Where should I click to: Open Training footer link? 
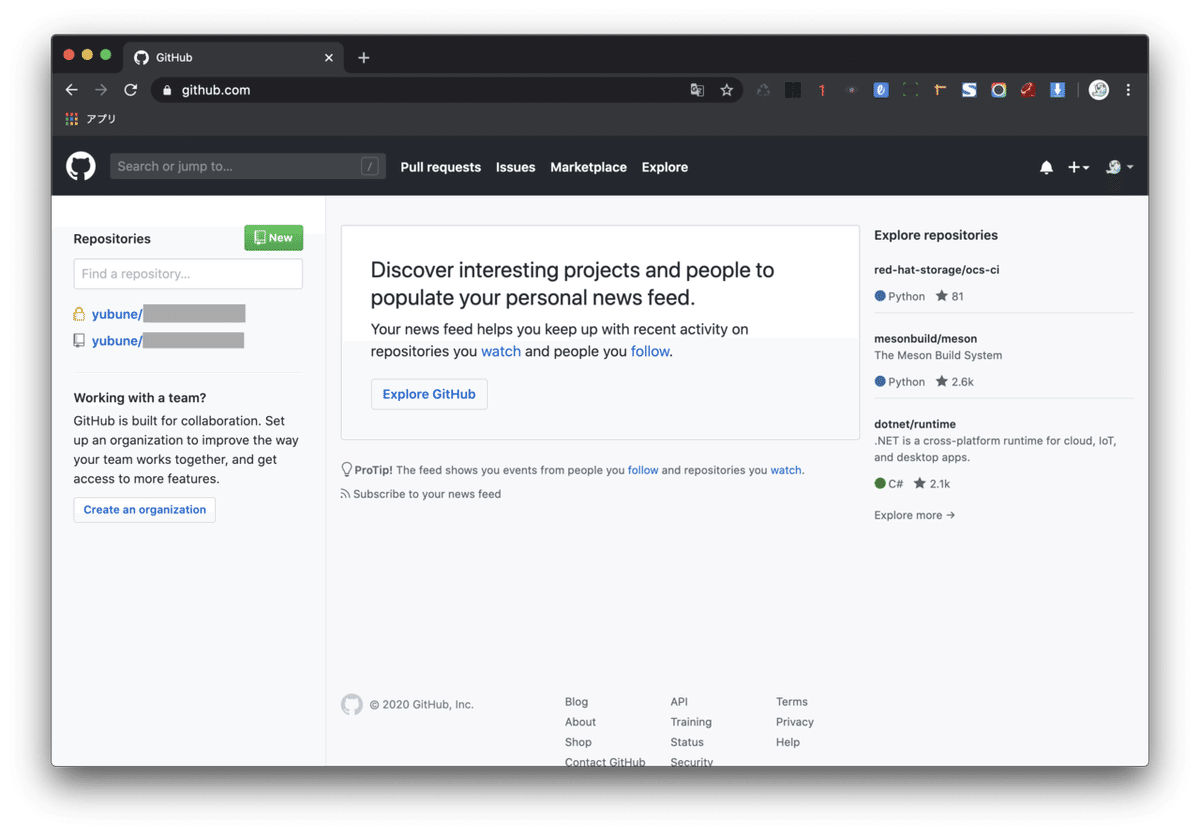[691, 722]
